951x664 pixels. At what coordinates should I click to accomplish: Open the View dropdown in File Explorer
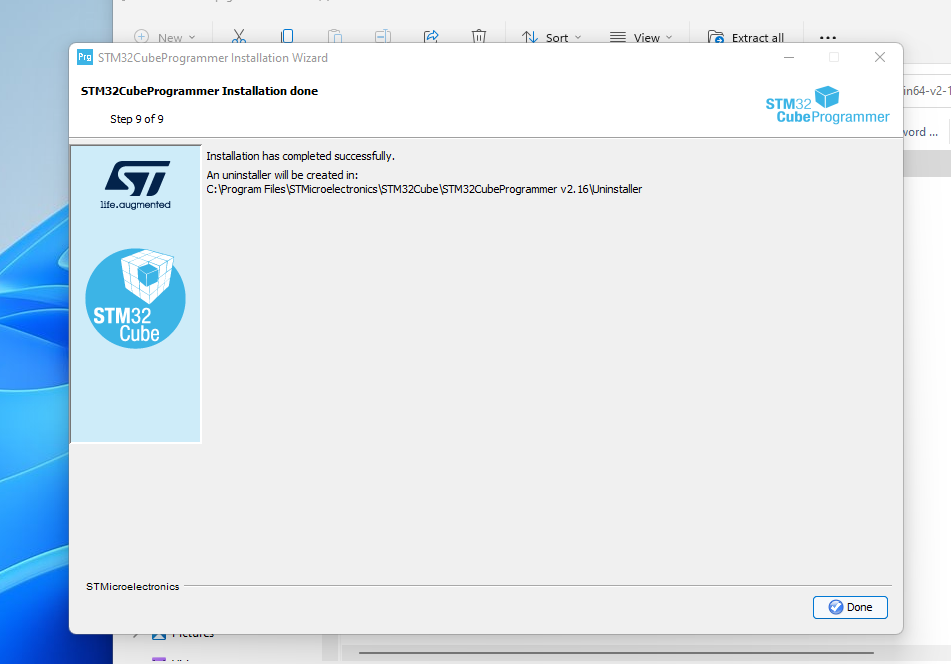[x=640, y=37]
